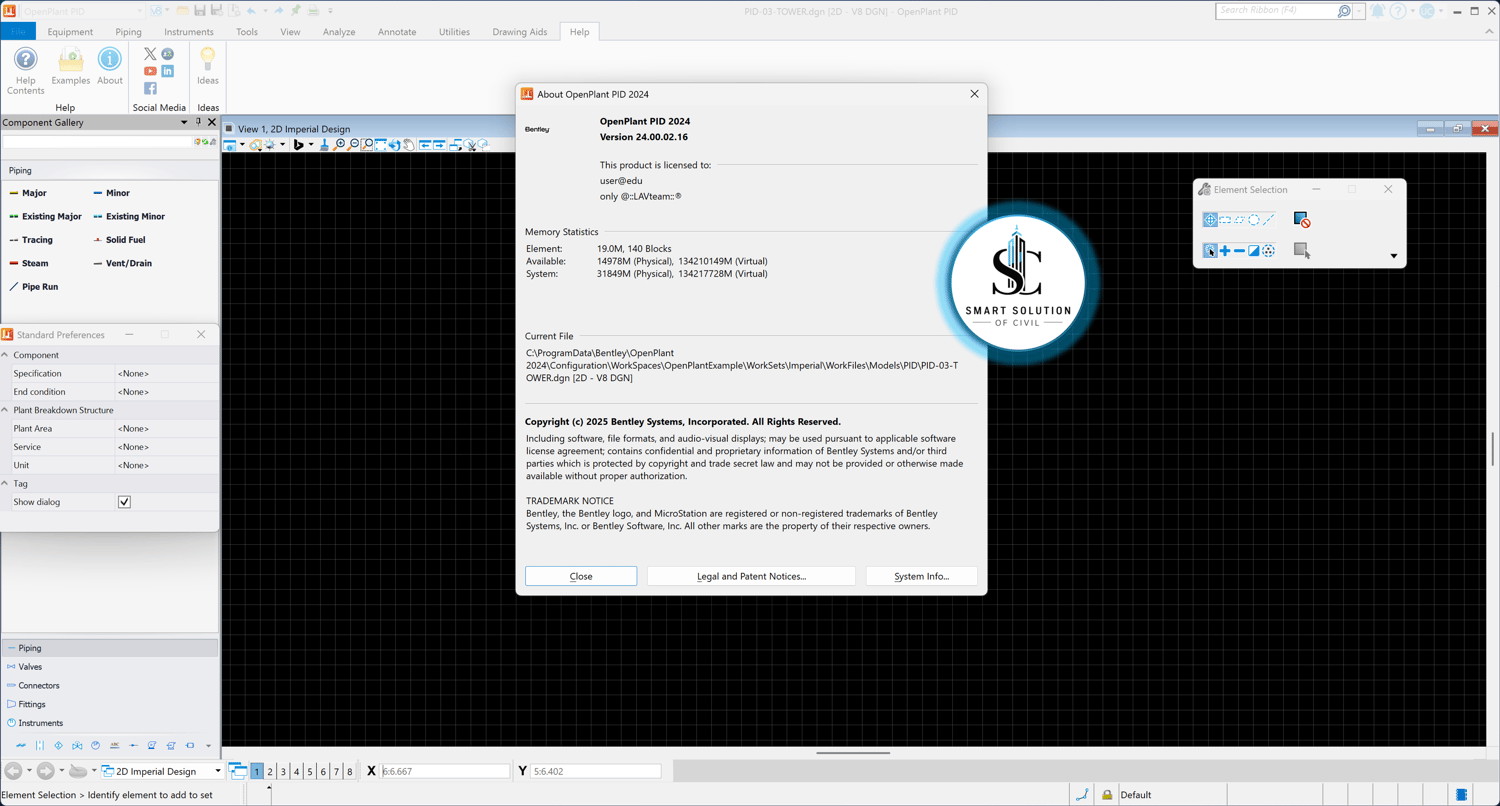
Task: Close the About dialog with Close button
Action: coord(581,576)
